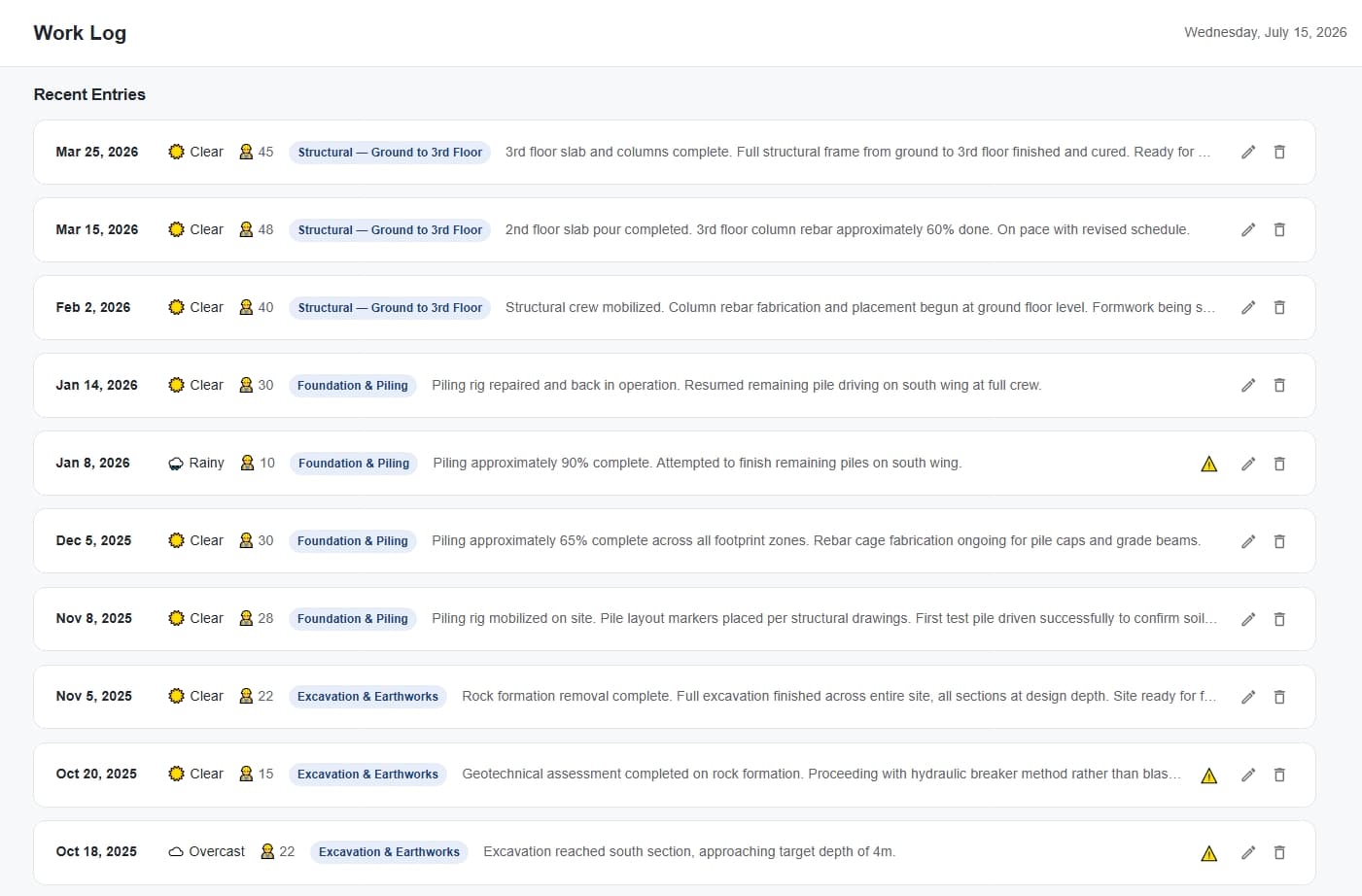Delete the Dec 5, 2025 entry
The height and width of the screenshot is (896, 1362).
(1279, 541)
